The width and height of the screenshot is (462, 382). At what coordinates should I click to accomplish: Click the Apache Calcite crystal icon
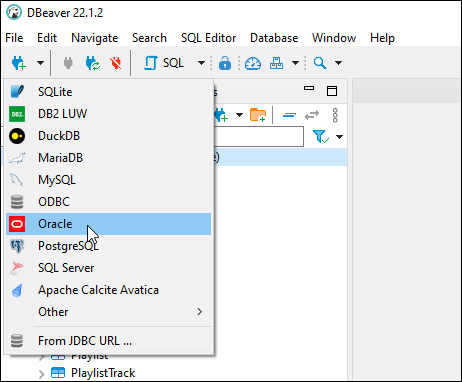click(17, 290)
